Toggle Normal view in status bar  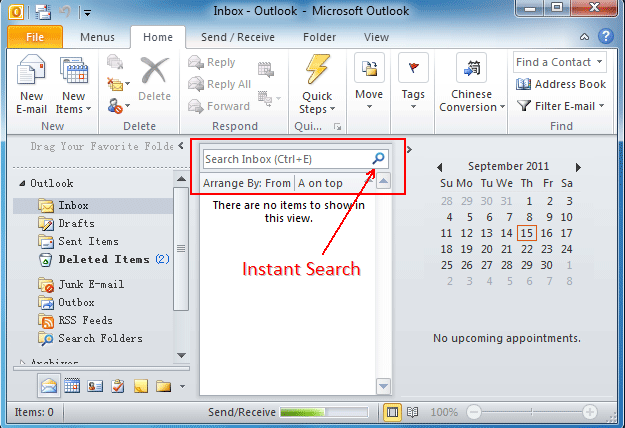[393, 412]
